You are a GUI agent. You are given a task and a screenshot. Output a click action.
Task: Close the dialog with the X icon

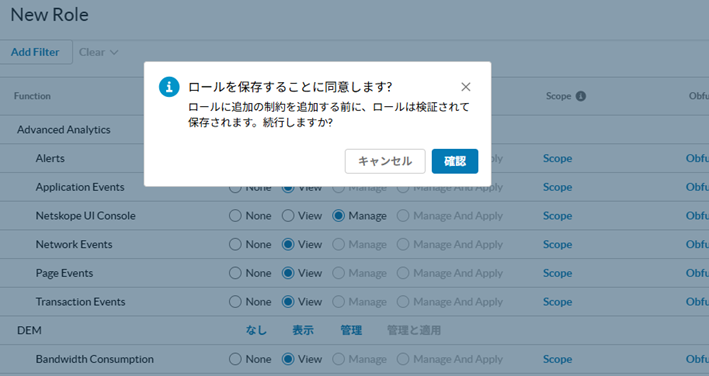click(466, 87)
